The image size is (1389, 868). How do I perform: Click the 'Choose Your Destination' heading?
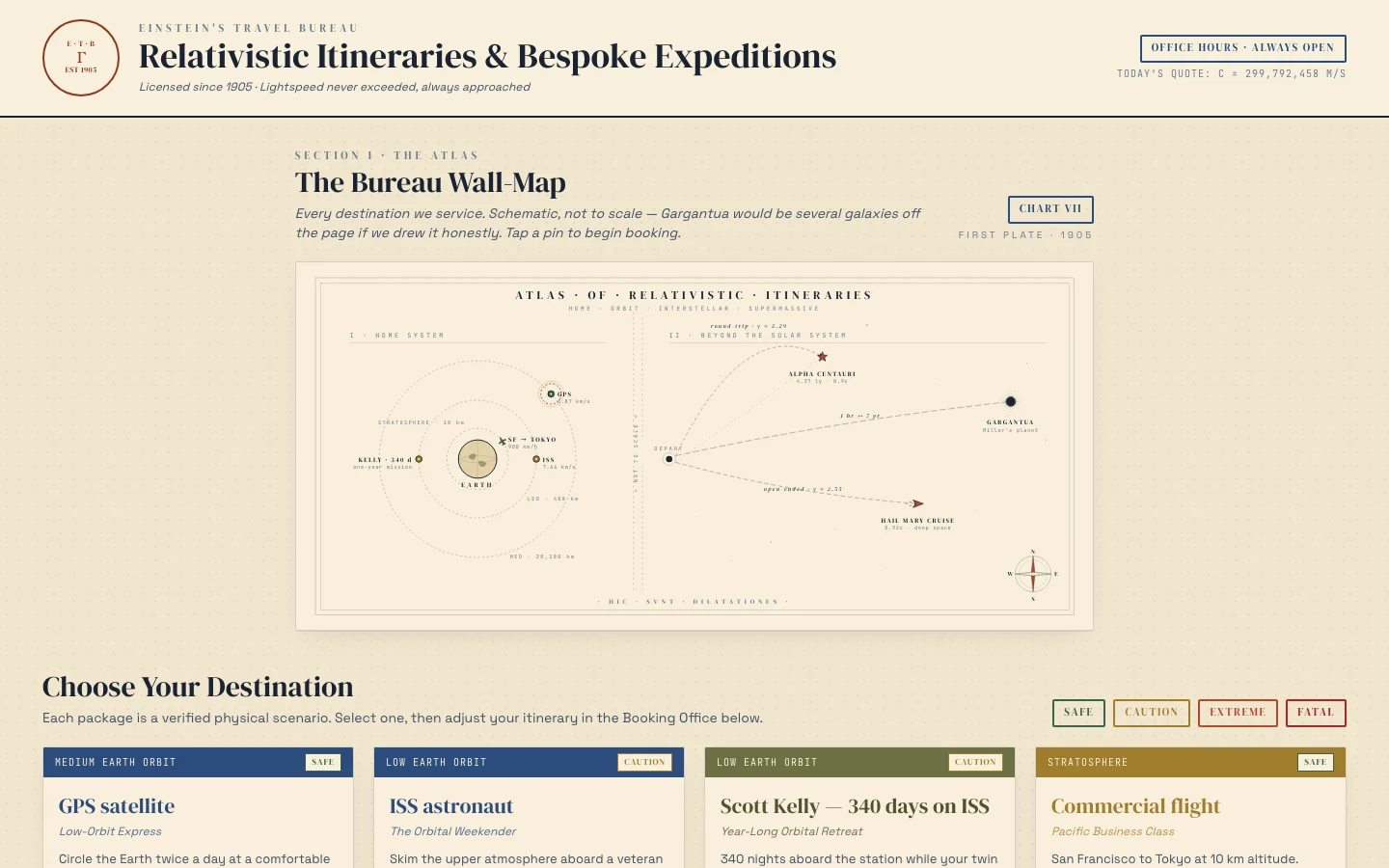[x=198, y=687]
